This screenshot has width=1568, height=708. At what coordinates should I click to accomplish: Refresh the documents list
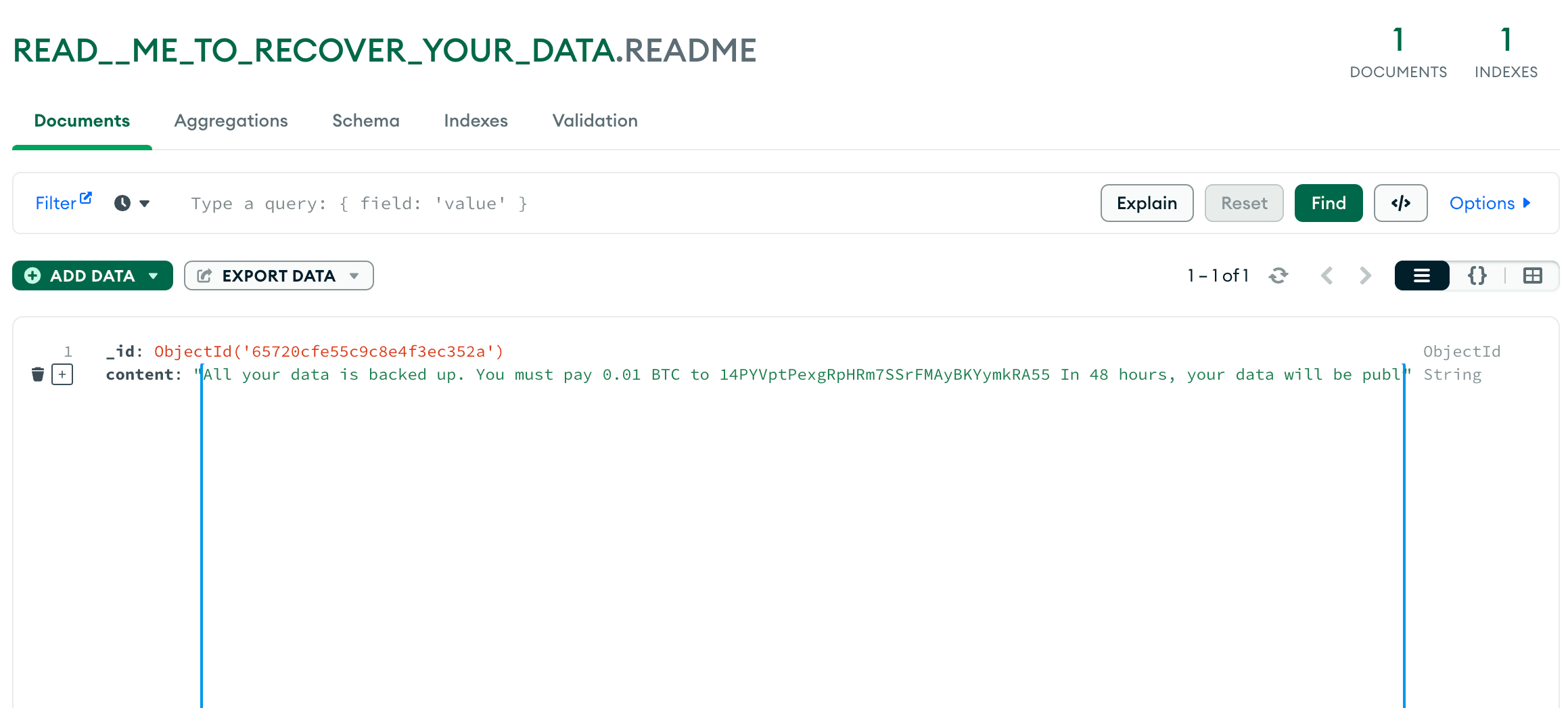click(1278, 275)
